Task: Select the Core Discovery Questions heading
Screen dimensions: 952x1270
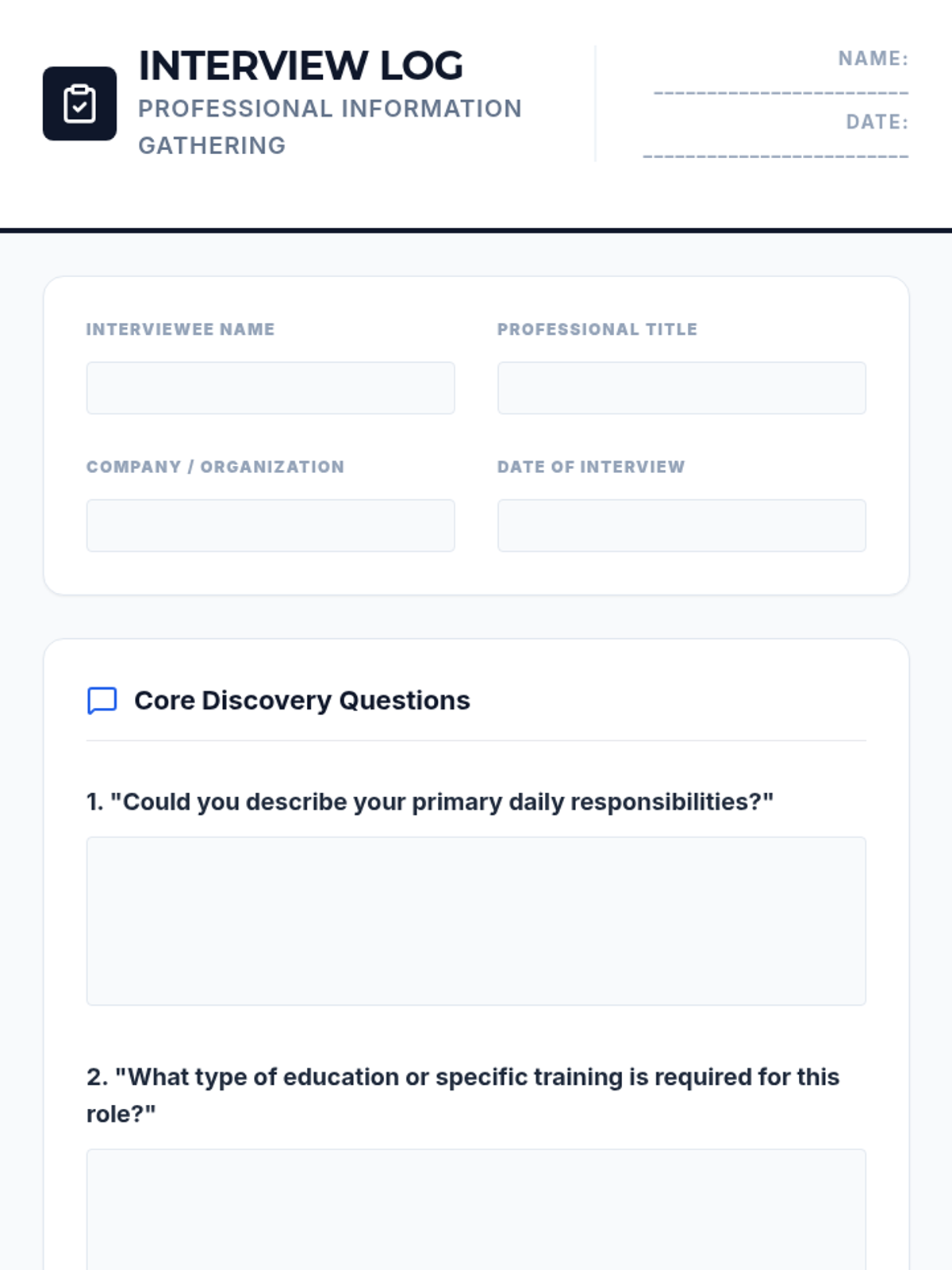Action: pyautogui.click(x=301, y=701)
